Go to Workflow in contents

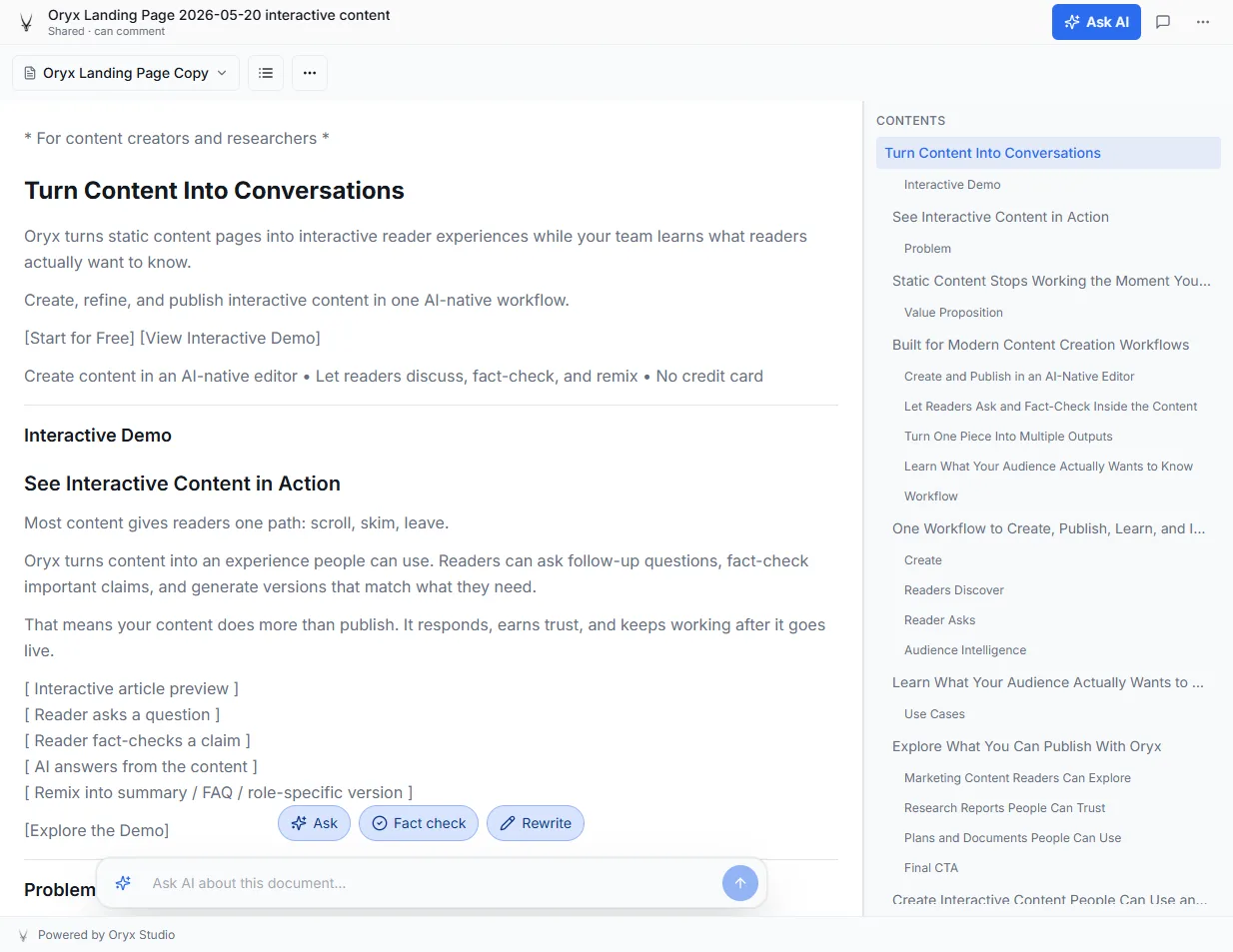point(930,496)
